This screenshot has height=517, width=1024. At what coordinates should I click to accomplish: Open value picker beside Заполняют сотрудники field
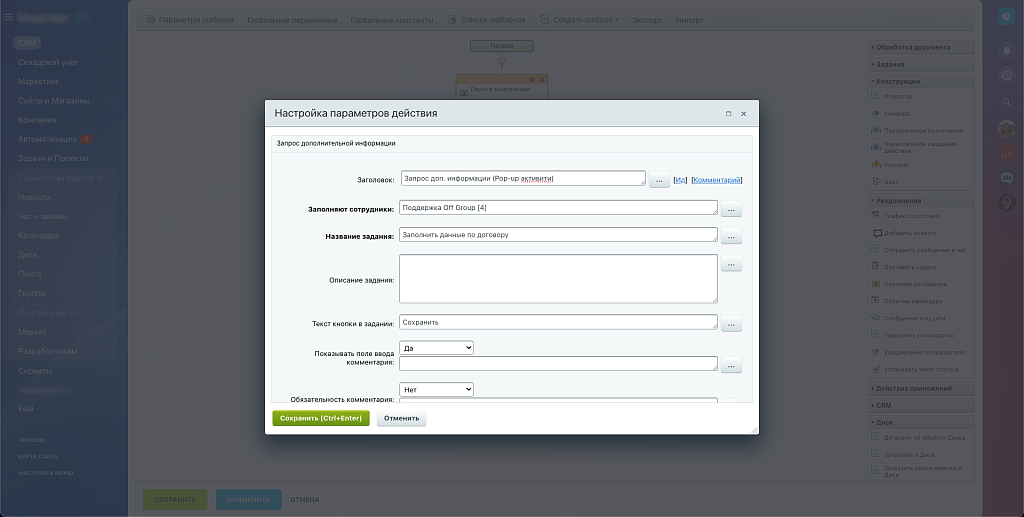(x=731, y=210)
